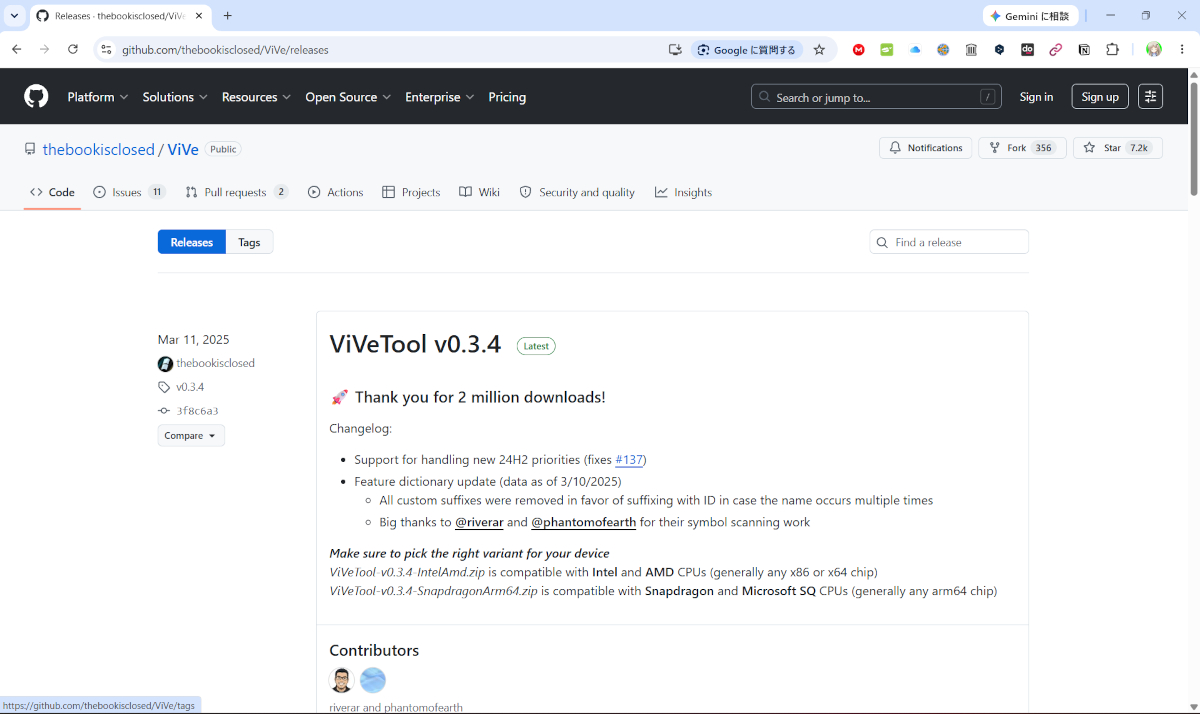Open the Compare dropdown
The image size is (1200, 714).
point(191,436)
